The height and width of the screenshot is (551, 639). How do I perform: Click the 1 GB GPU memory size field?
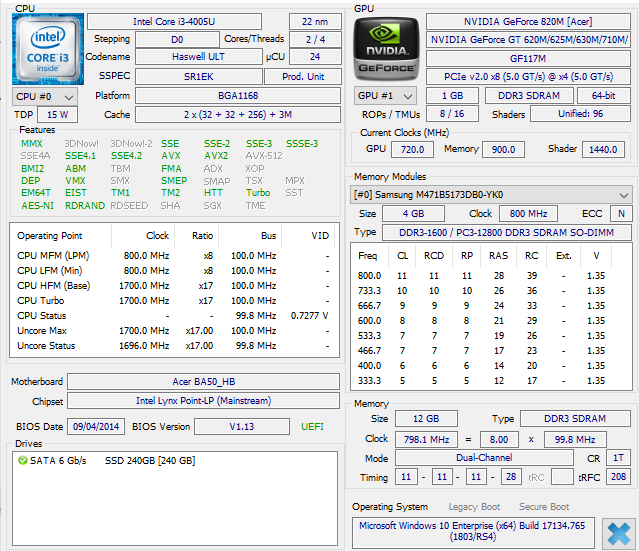(452, 96)
